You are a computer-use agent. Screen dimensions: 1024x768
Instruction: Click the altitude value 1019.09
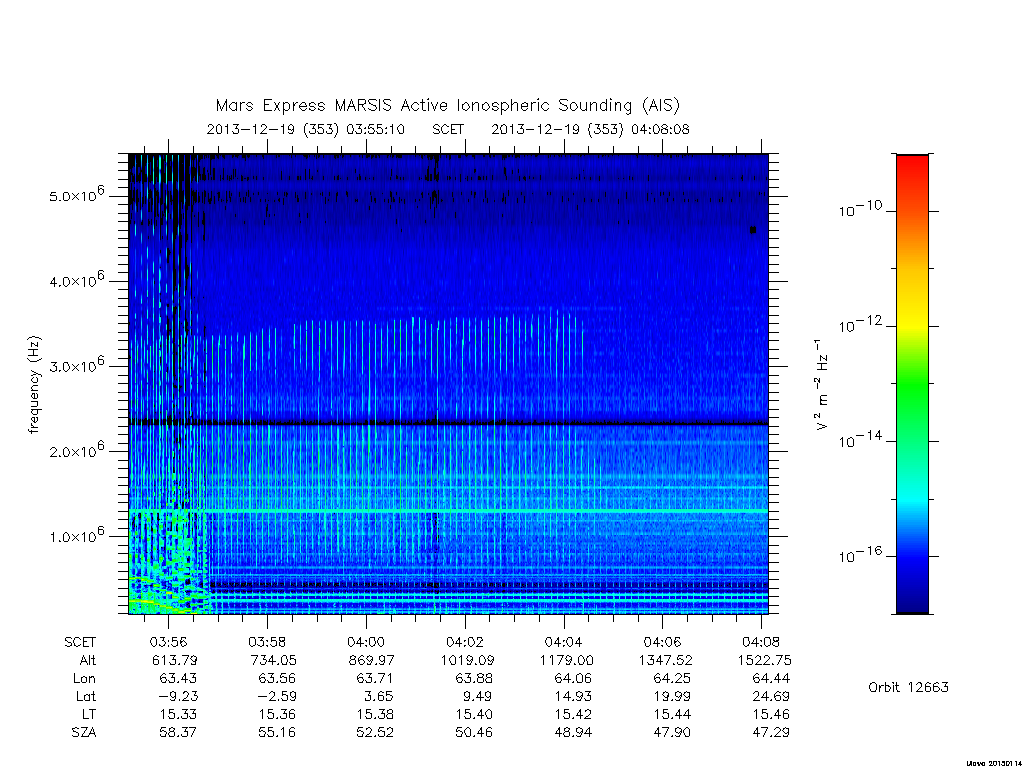[x=467, y=660]
